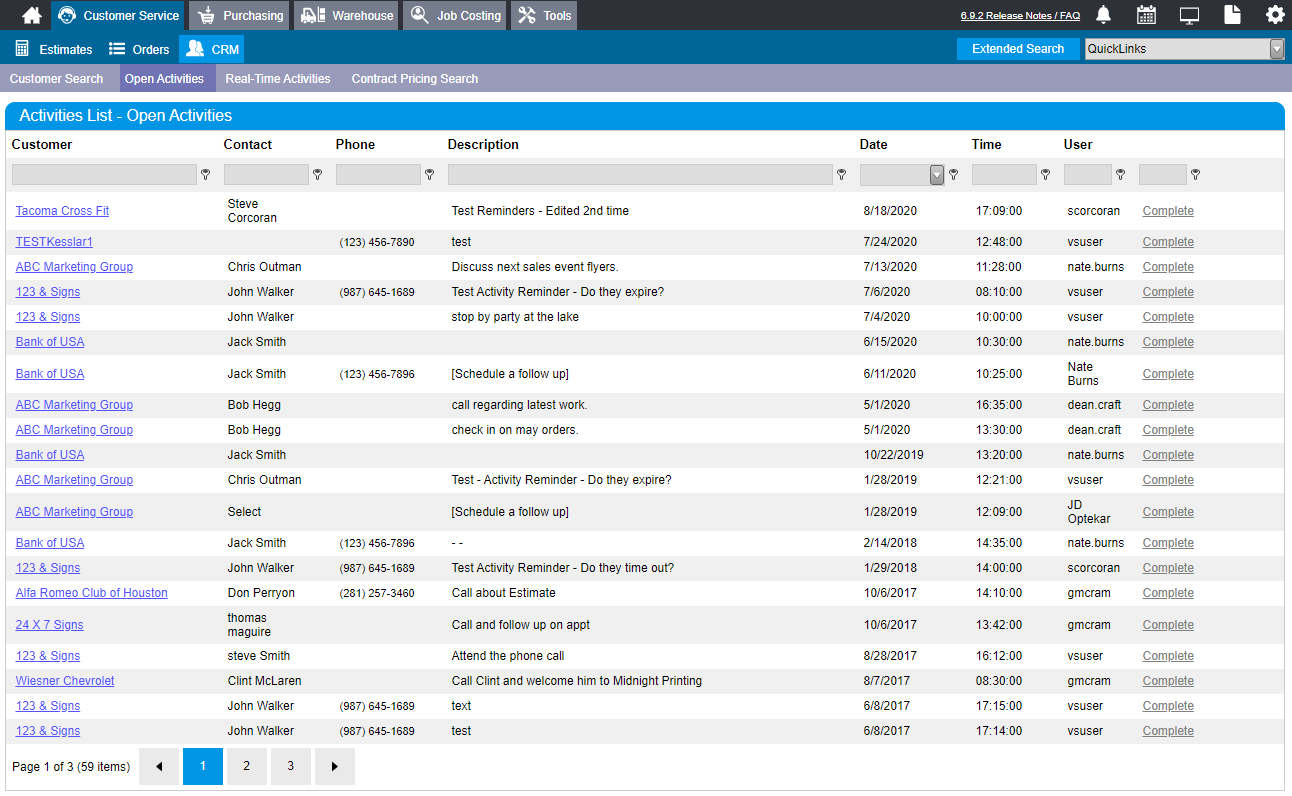Click the Extended Search button
The width and height of the screenshot is (1292, 796).
click(1018, 49)
